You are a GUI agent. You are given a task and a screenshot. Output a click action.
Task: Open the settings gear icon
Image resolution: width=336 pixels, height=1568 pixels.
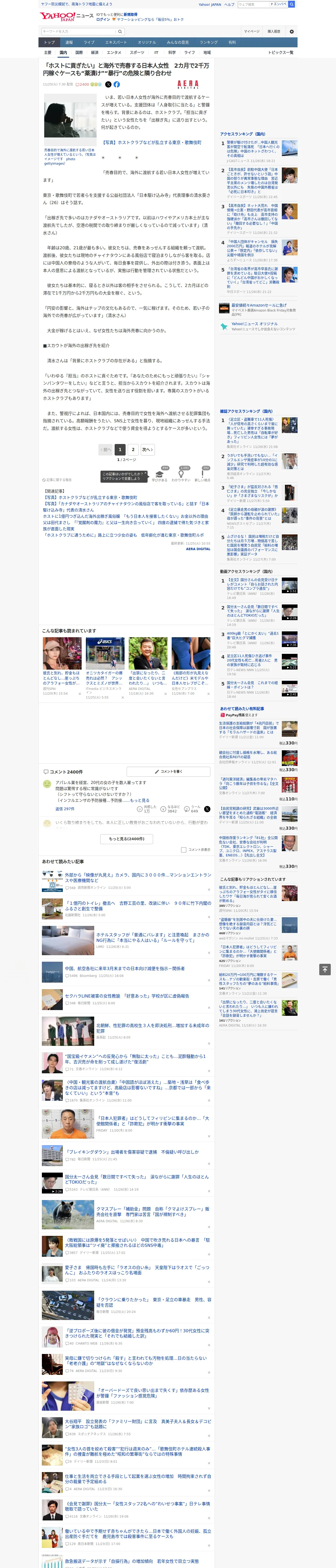(x=292, y=31)
